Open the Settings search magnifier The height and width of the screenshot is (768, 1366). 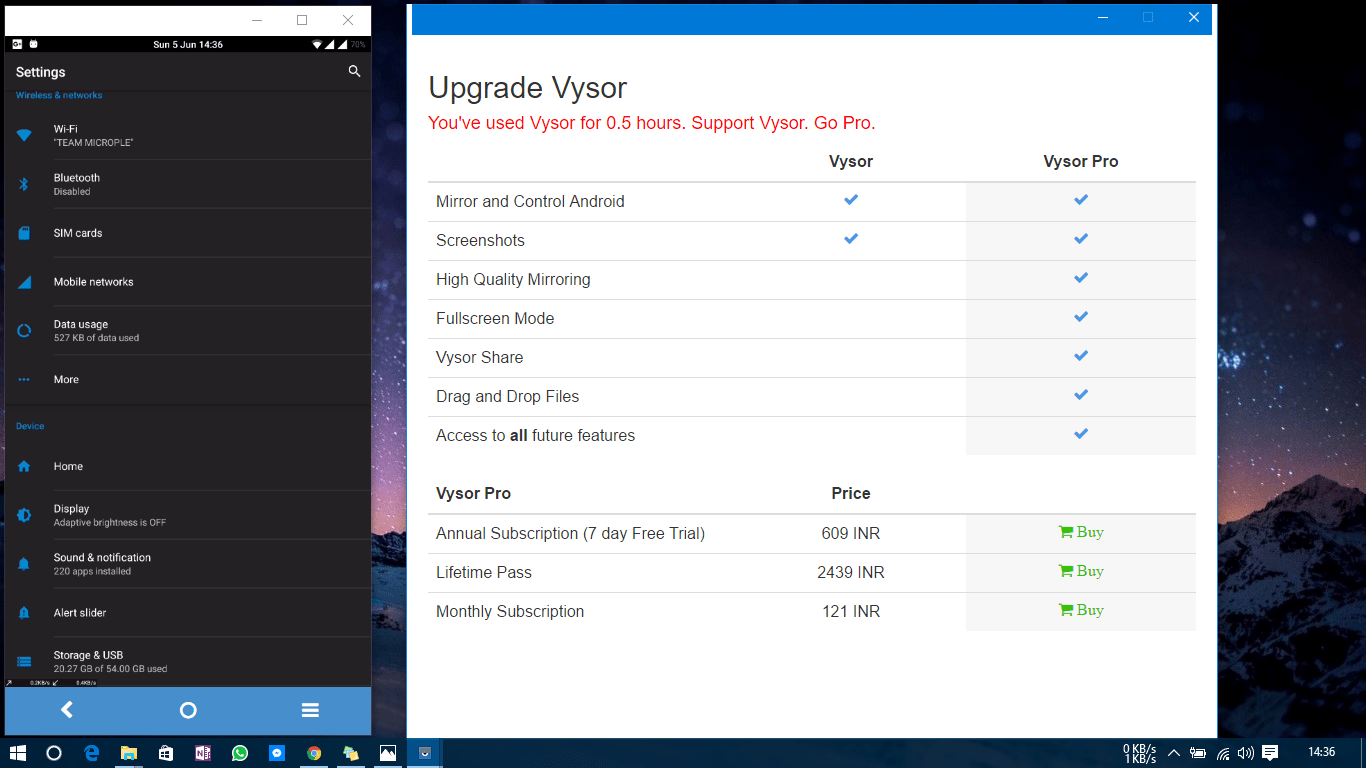tap(354, 71)
